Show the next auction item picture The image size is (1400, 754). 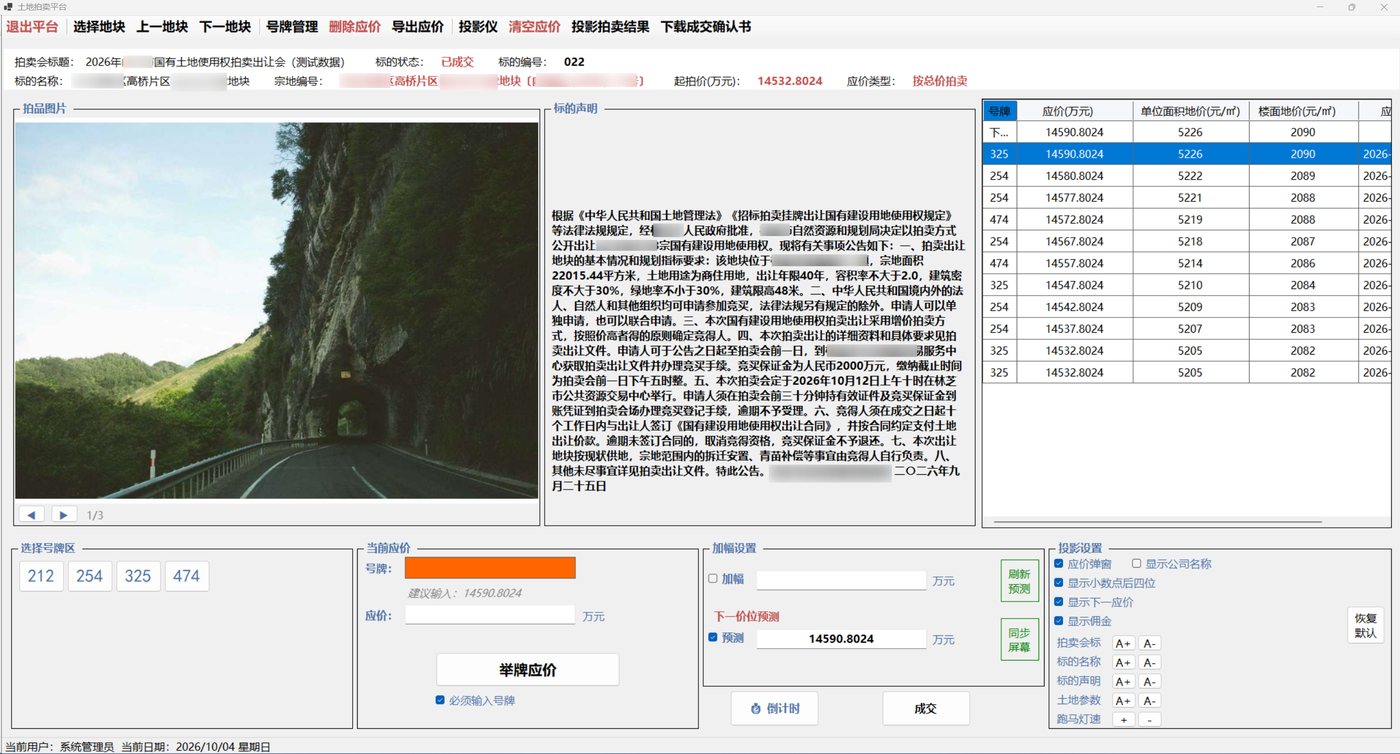point(64,515)
